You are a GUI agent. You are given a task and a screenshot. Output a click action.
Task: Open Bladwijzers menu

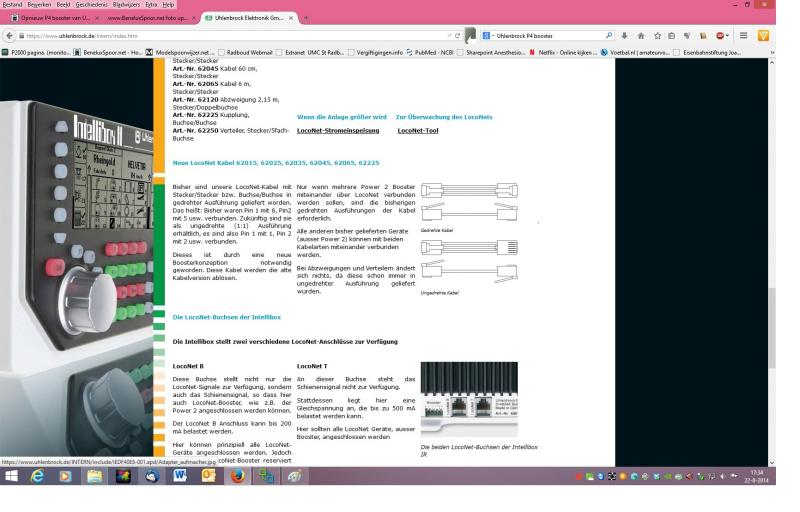click(x=127, y=5)
